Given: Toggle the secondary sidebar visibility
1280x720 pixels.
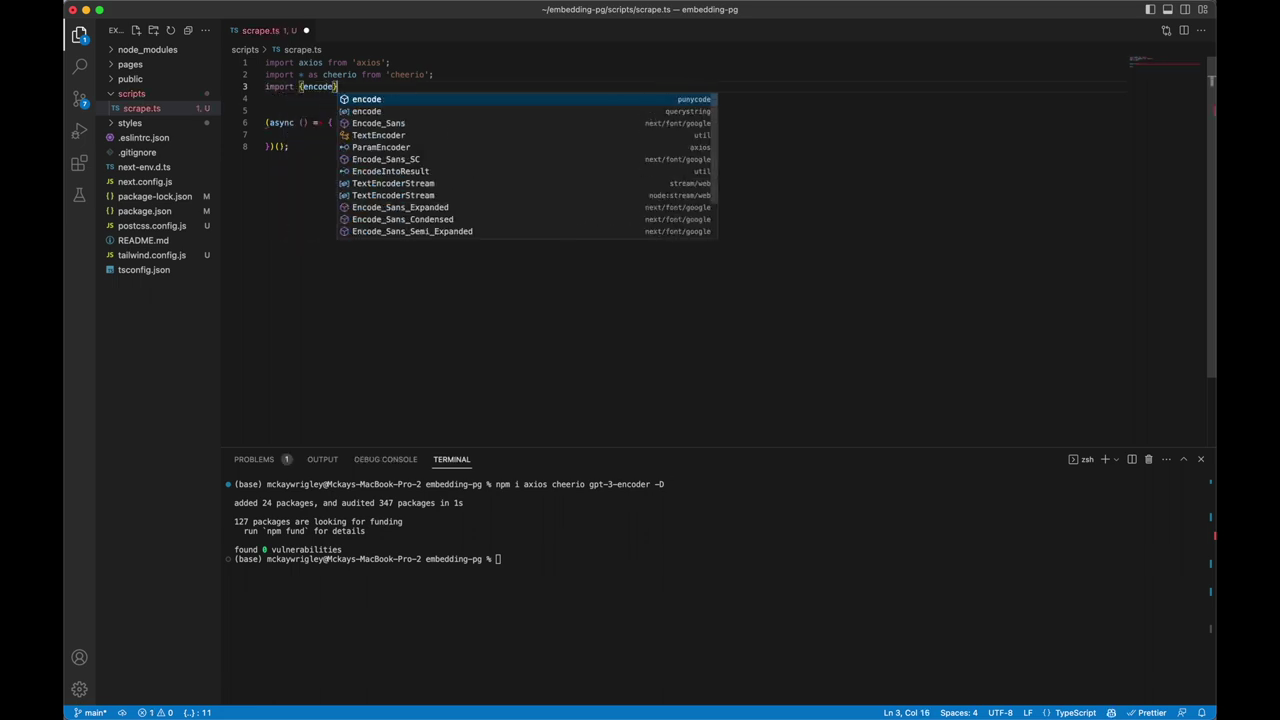Looking at the screenshot, I should tap(1185, 10).
